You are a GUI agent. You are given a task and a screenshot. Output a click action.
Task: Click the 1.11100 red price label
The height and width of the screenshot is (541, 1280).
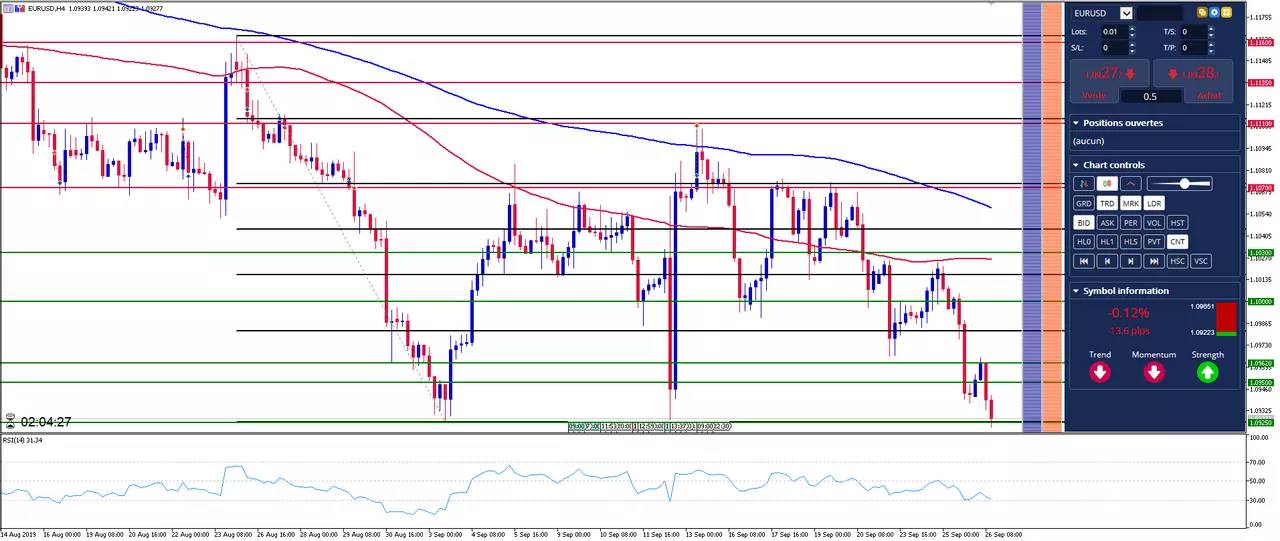[1260, 123]
